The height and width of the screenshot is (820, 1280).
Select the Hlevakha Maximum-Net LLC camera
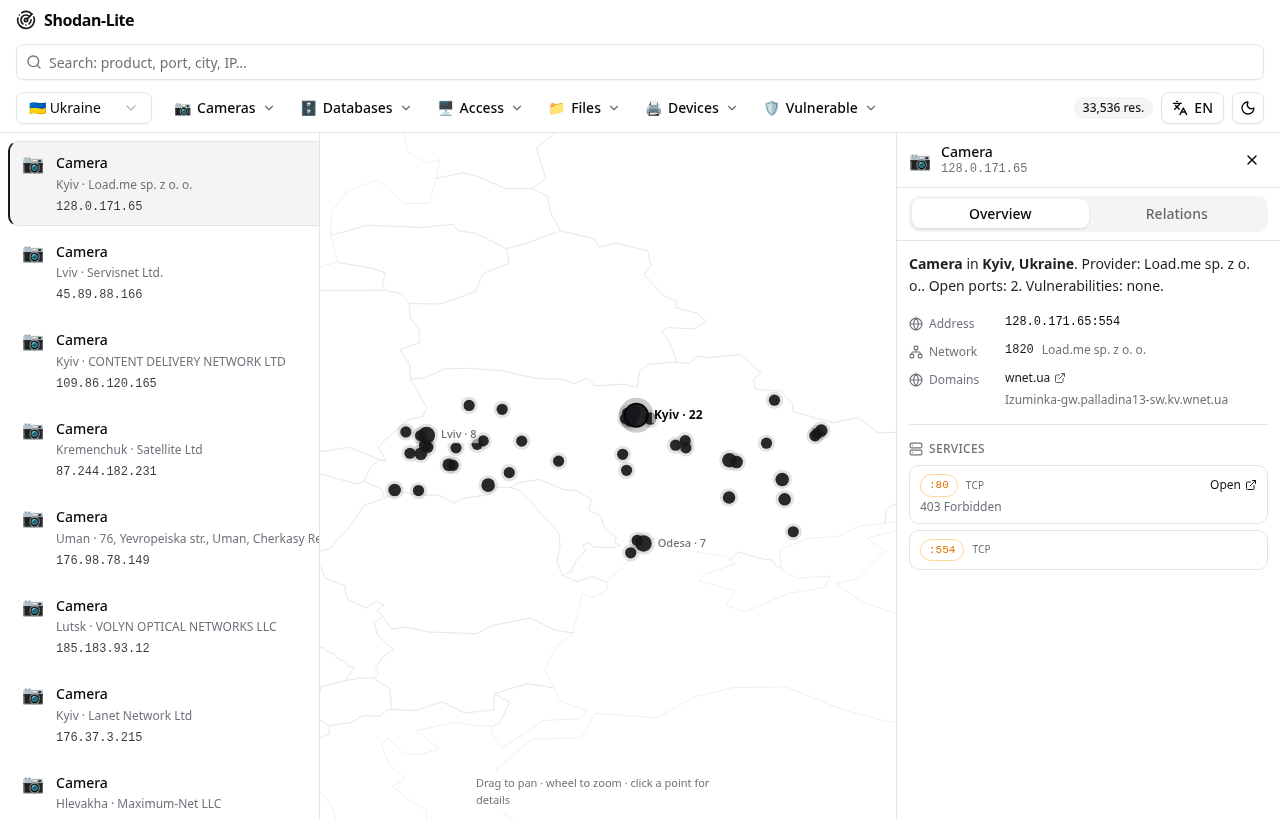point(164,791)
